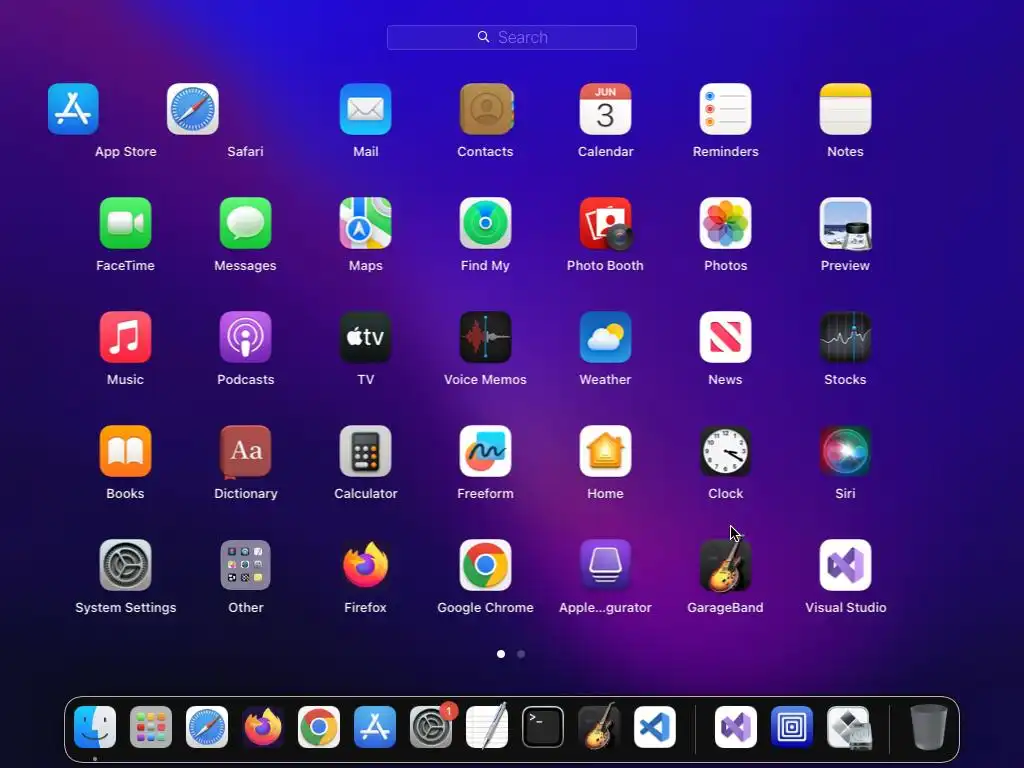Launch GarageBand from the Launchpad grid
Viewport: 1024px width, 768px height.
(x=726, y=565)
